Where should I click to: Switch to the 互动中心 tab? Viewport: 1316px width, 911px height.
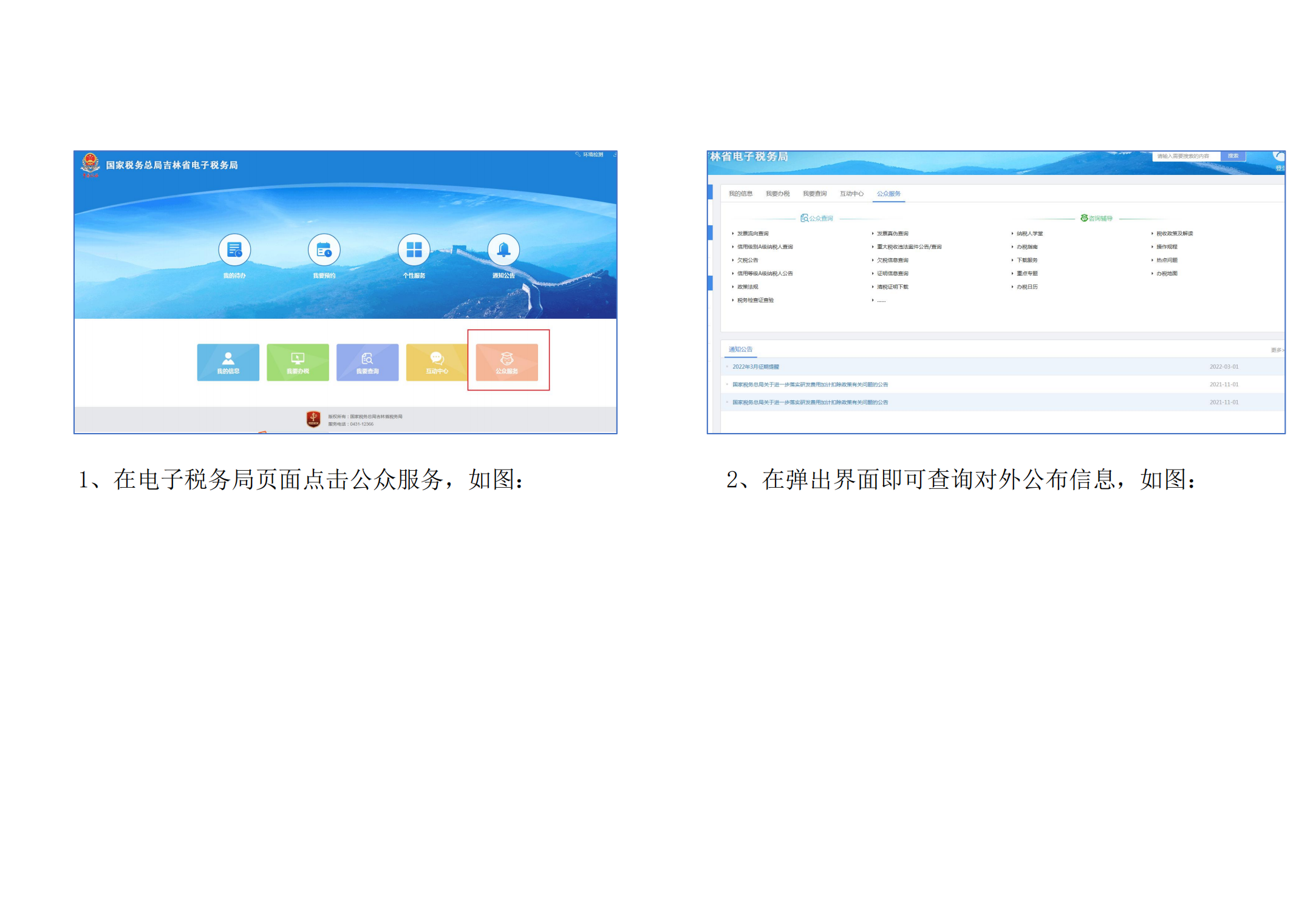click(x=851, y=194)
